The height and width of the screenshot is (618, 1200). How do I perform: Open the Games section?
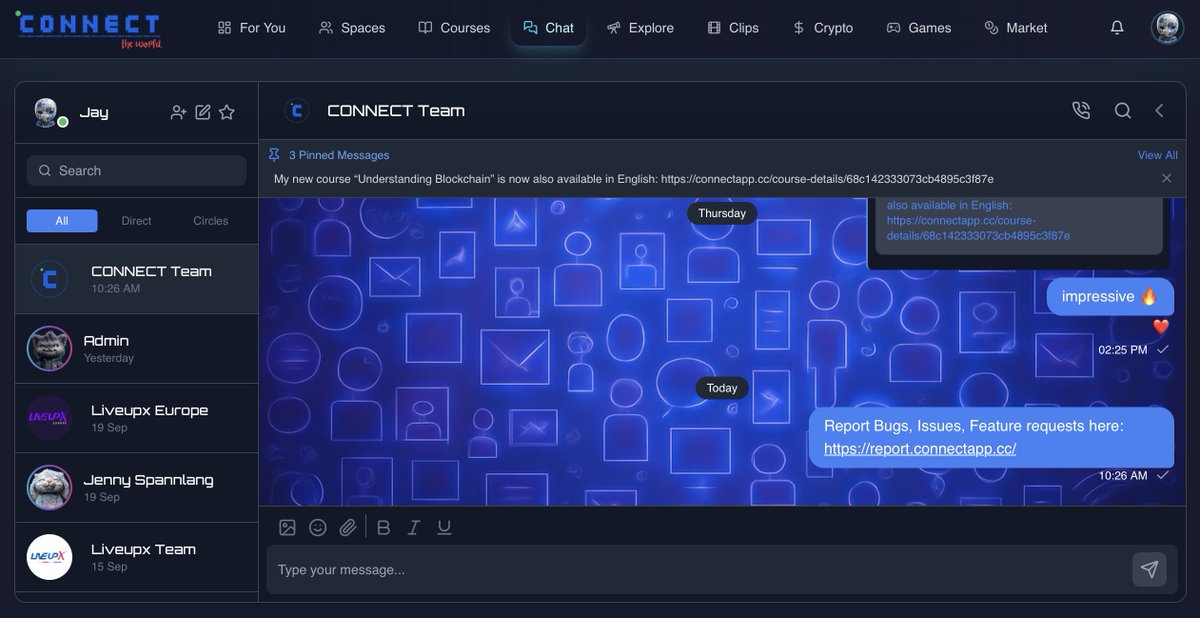tap(919, 28)
